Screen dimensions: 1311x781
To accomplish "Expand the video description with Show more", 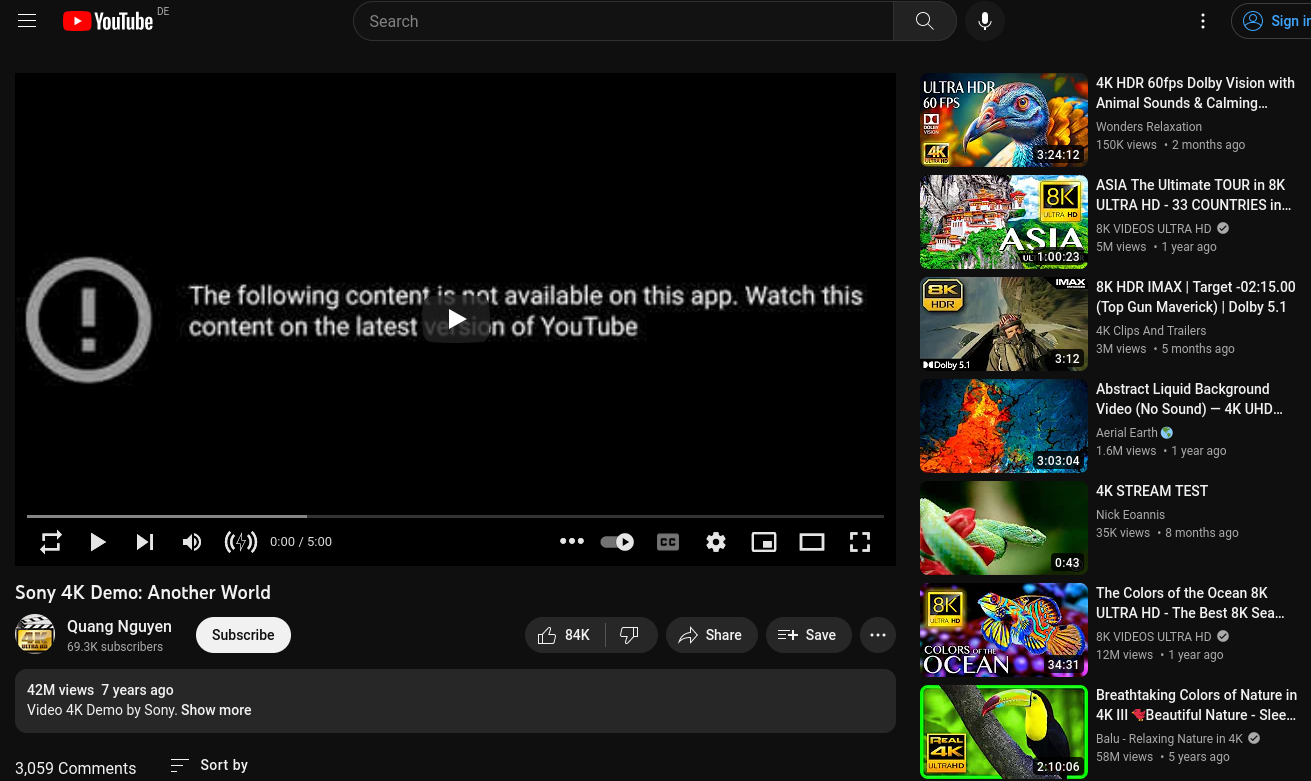I will (x=216, y=710).
